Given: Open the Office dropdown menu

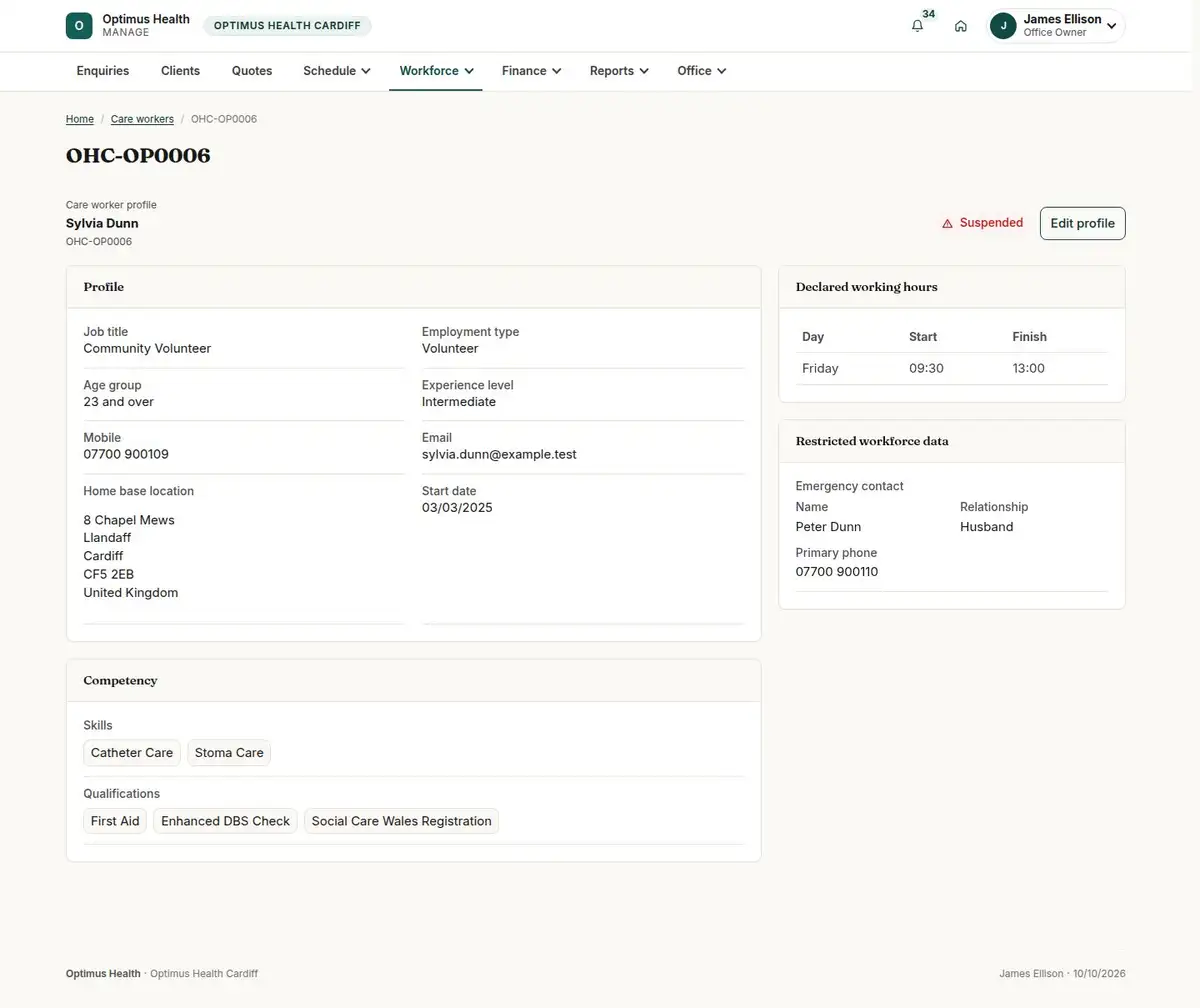Looking at the screenshot, I should 701,71.
